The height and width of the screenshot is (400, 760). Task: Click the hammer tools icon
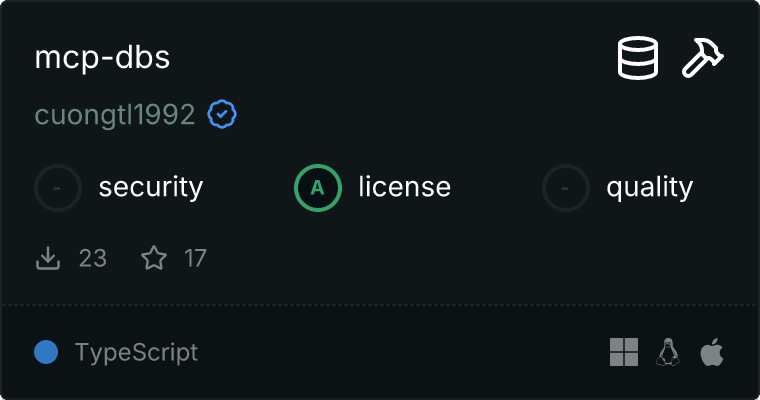pos(703,58)
